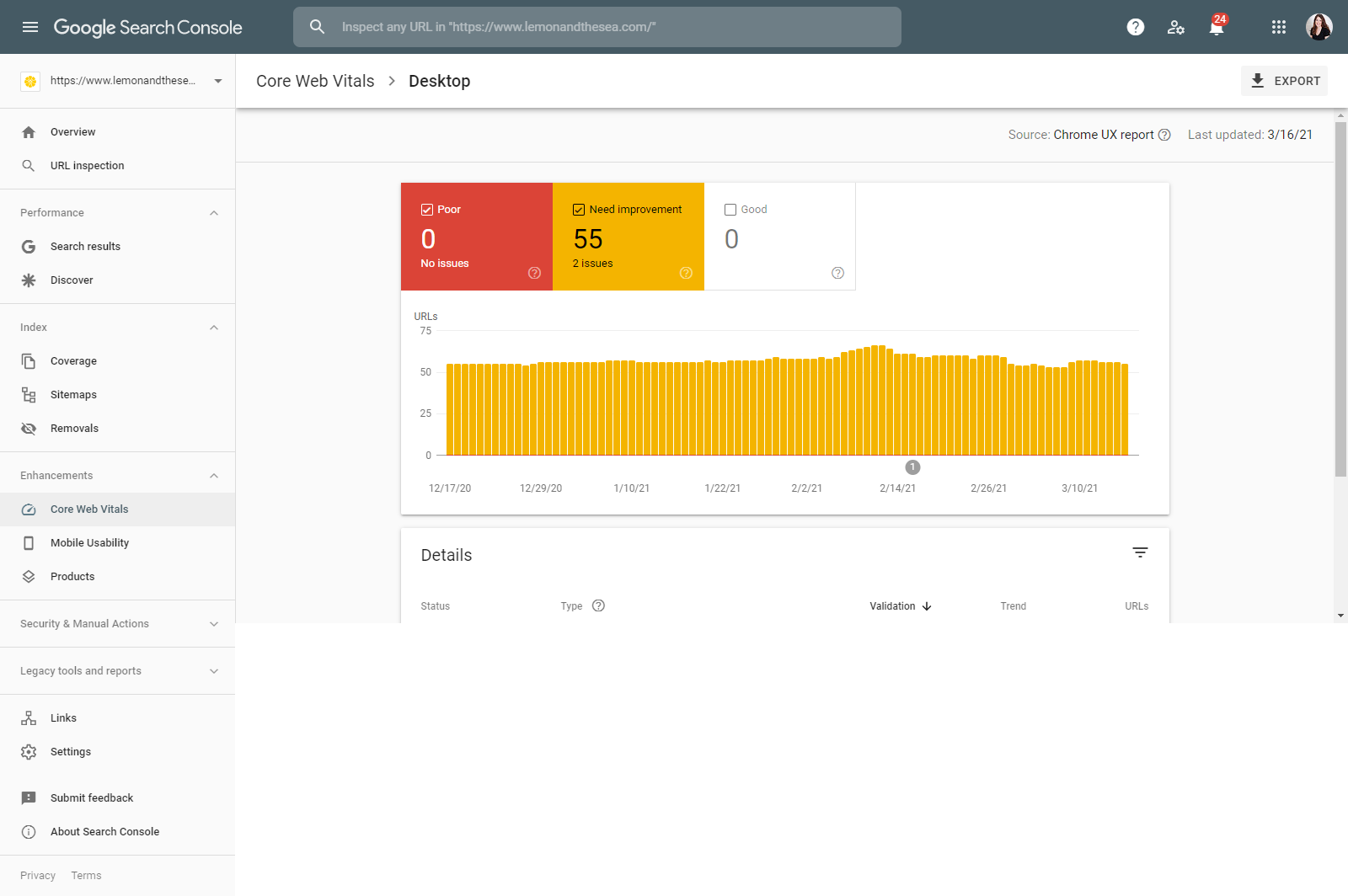Viewport: 1348px width, 896px height.
Task: Open About Search Console link
Action: 117,832
